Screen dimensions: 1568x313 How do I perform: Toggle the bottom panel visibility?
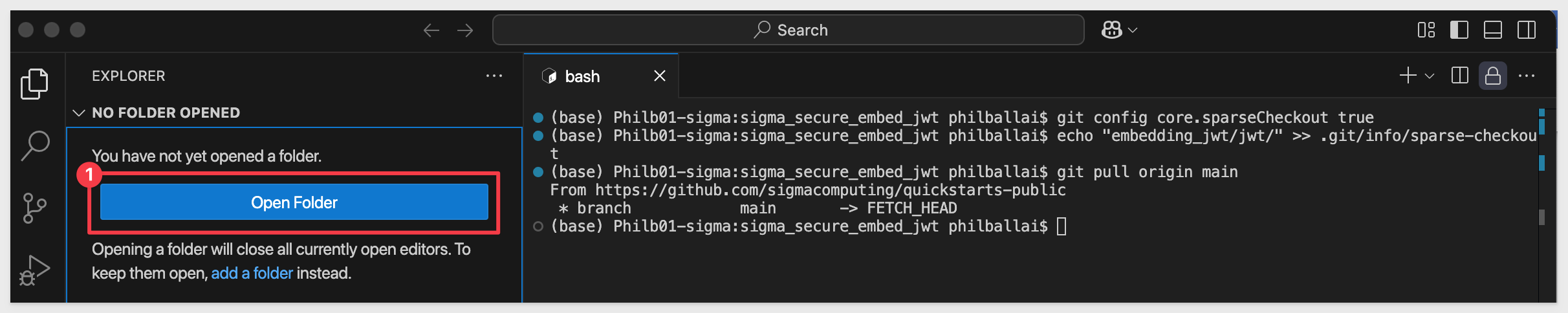[x=1493, y=30]
